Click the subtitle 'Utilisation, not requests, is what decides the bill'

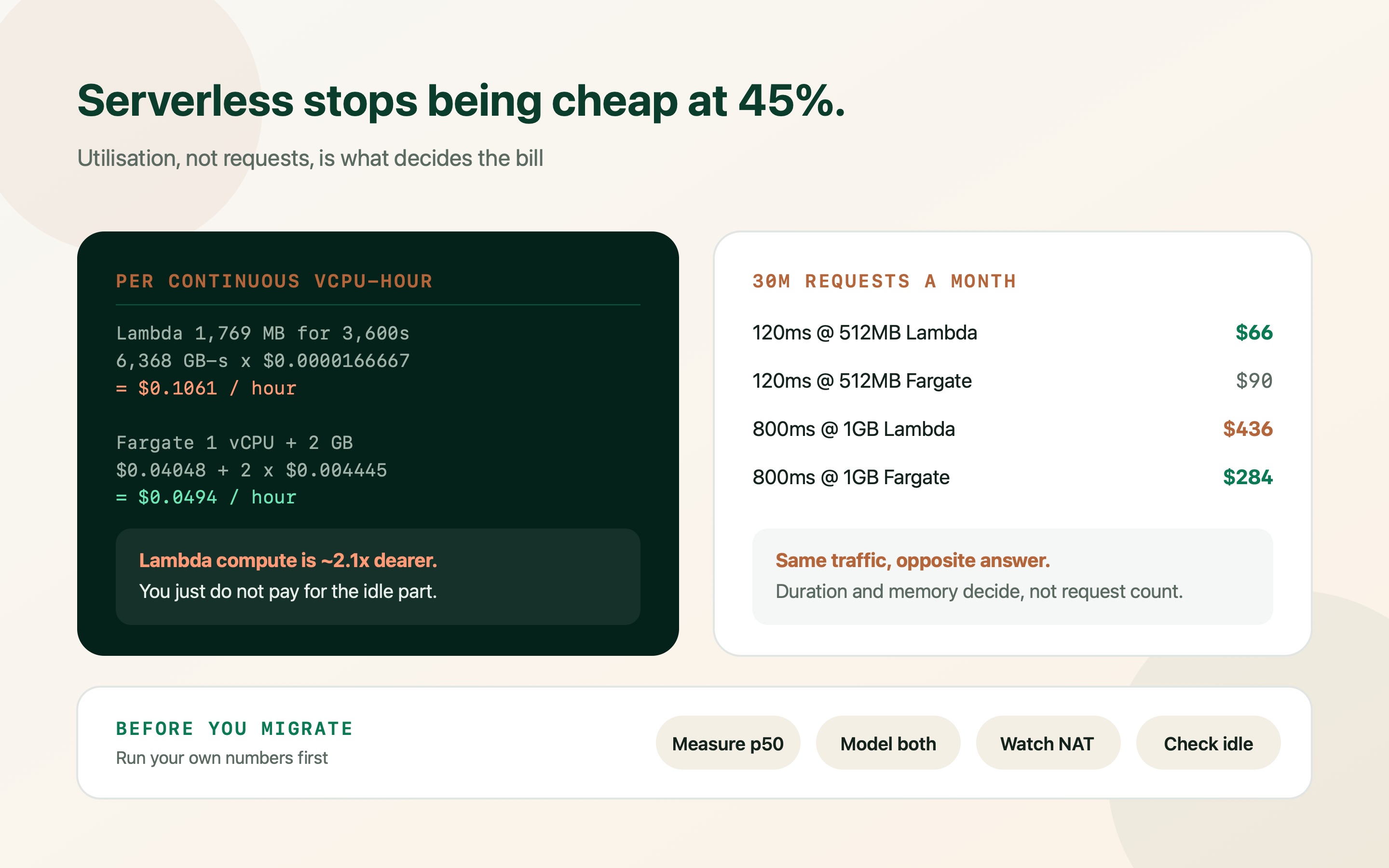pyautogui.click(x=311, y=159)
